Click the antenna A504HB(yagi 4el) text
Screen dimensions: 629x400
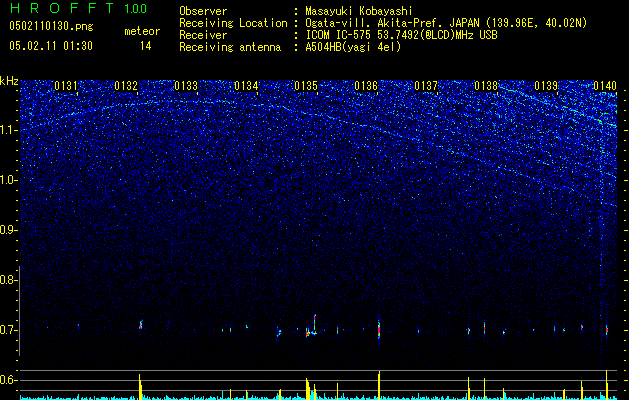point(353,47)
